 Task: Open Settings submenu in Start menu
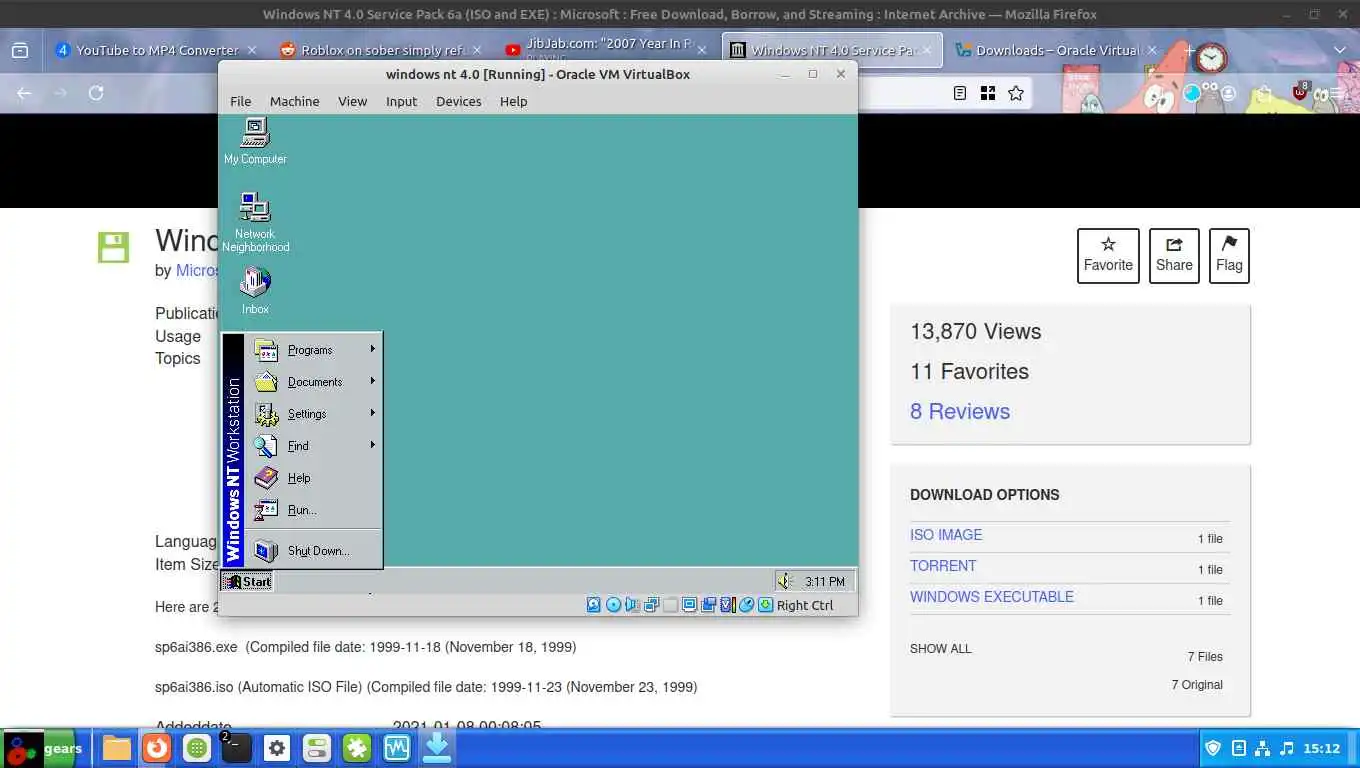point(314,414)
